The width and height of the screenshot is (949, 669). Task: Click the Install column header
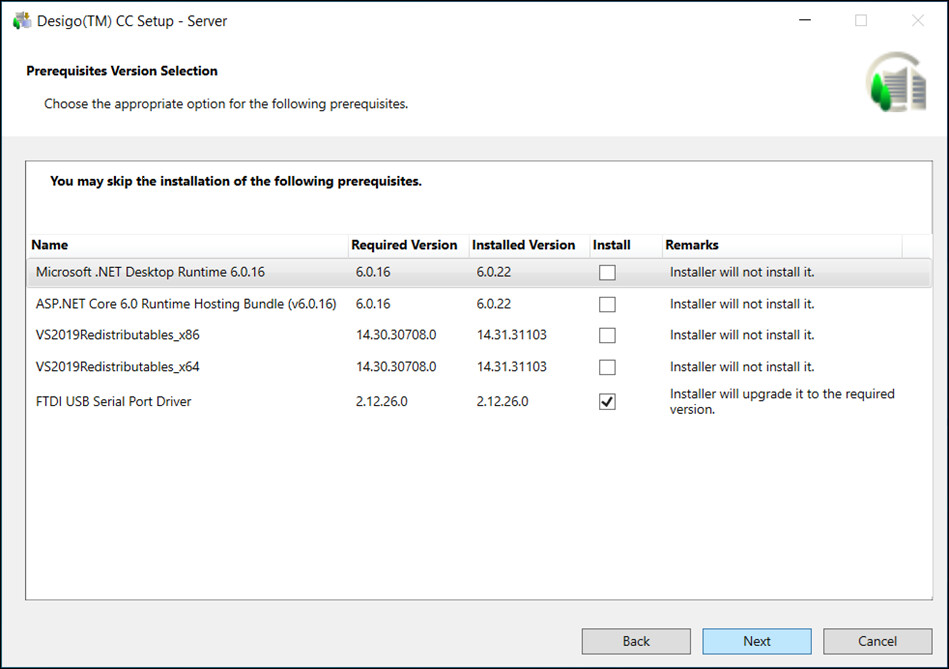coord(612,245)
